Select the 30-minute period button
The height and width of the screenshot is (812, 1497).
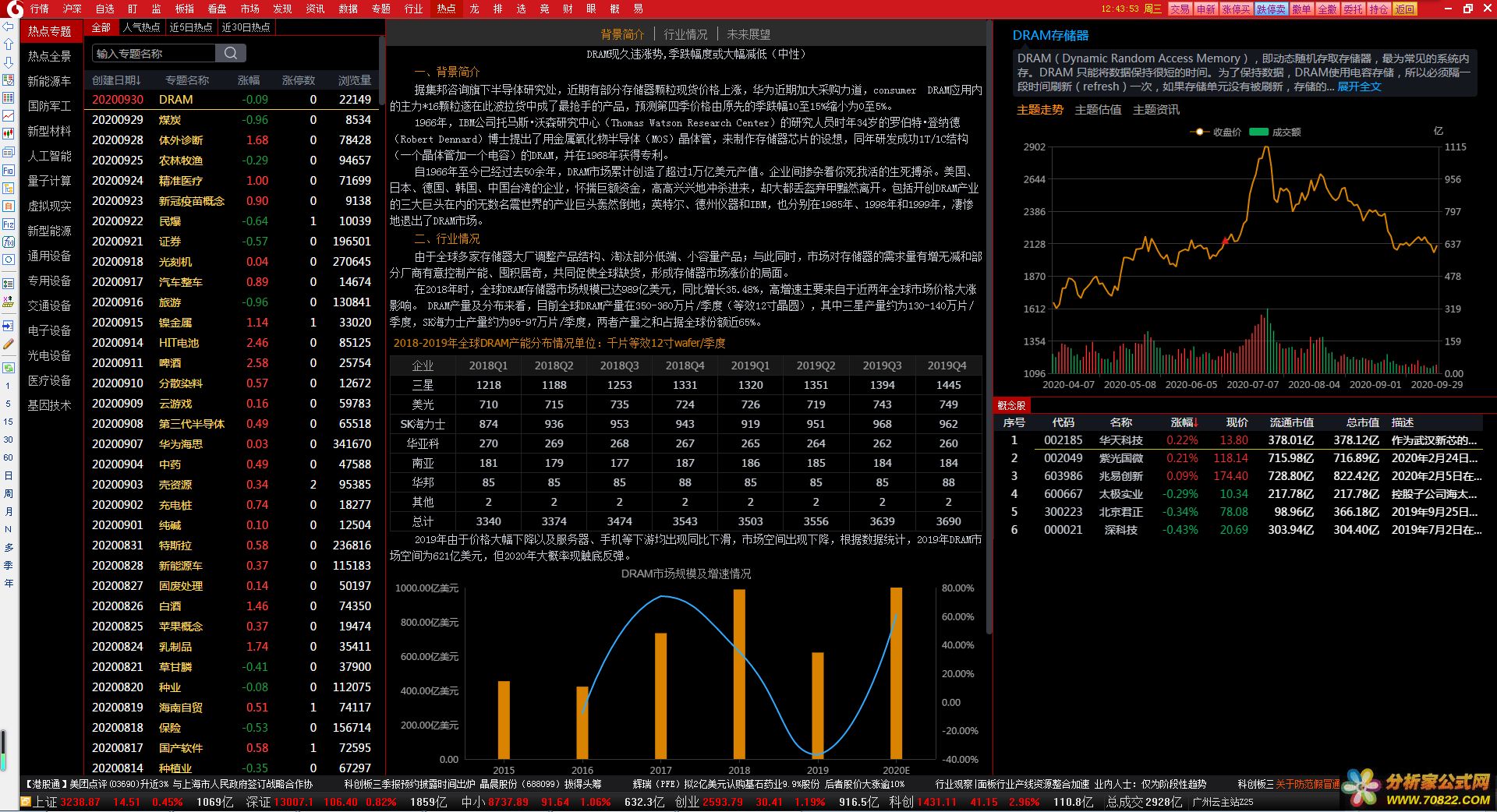[9, 440]
